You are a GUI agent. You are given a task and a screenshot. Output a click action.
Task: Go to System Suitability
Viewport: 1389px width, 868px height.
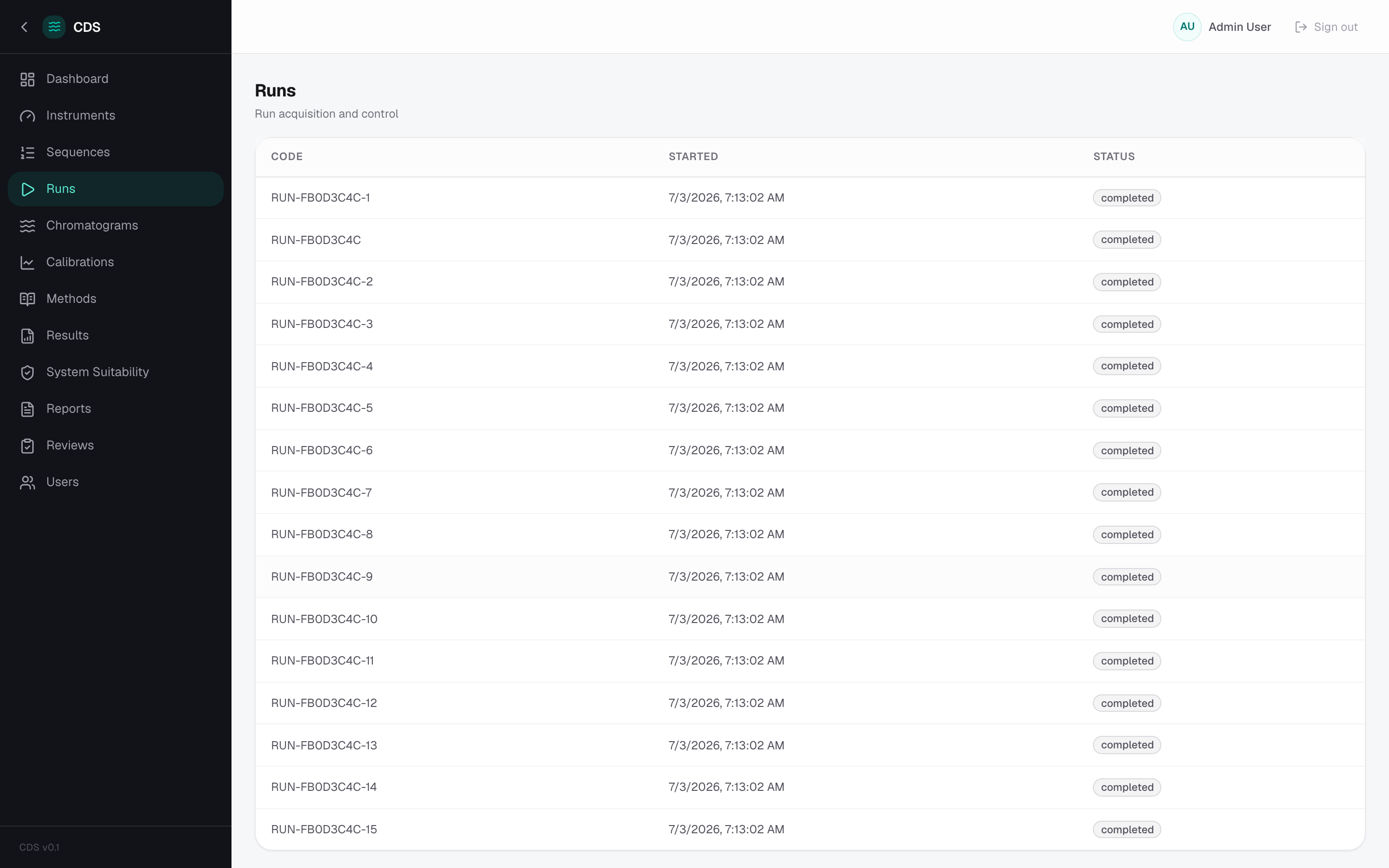point(115,373)
